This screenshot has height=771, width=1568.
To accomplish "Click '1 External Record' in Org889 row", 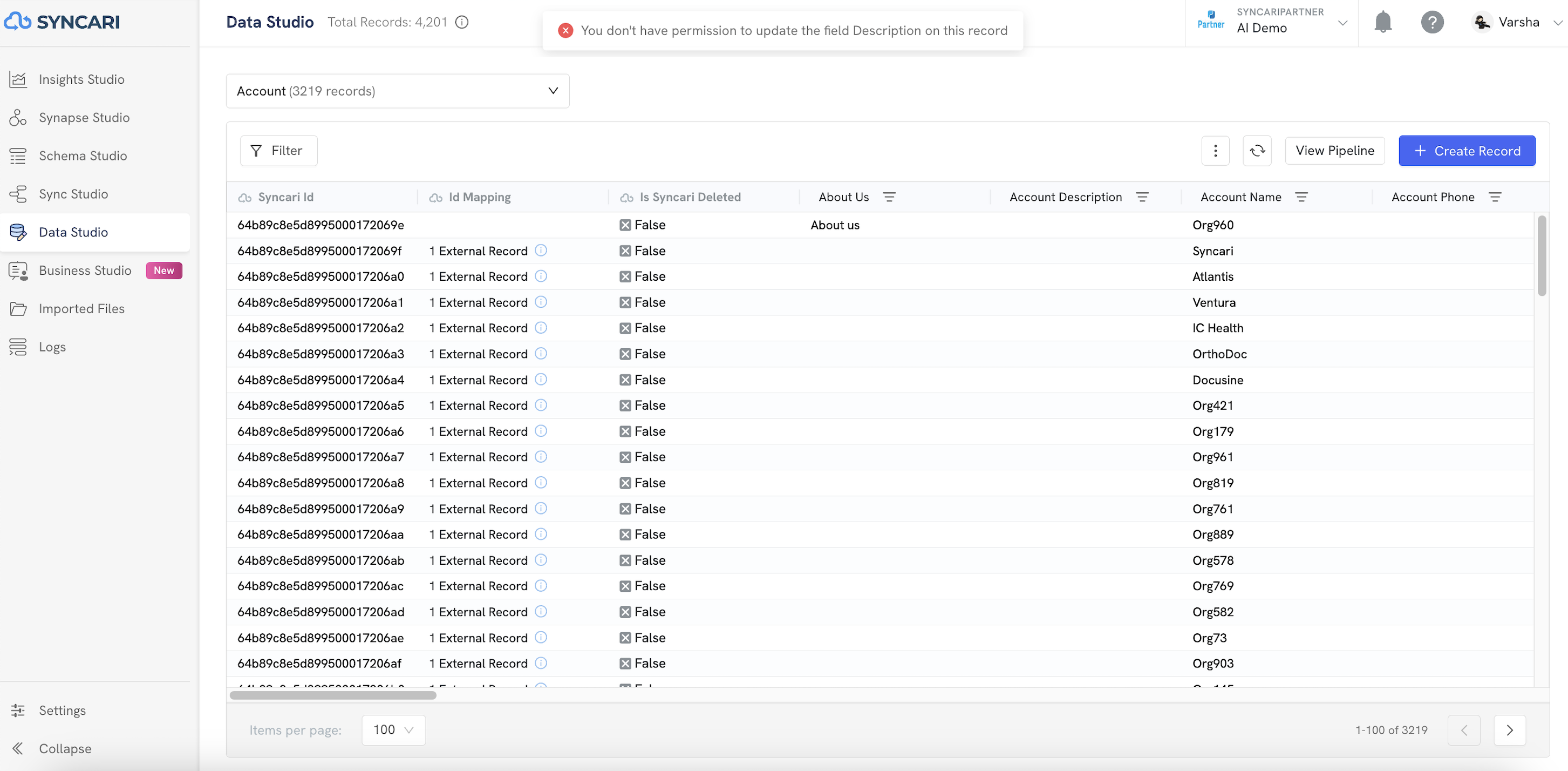I will tap(479, 534).
